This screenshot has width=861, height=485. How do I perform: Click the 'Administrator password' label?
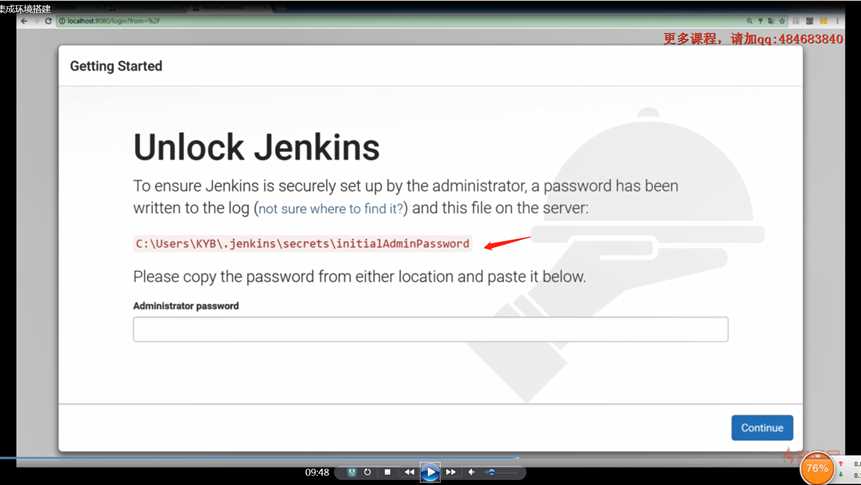point(186,306)
